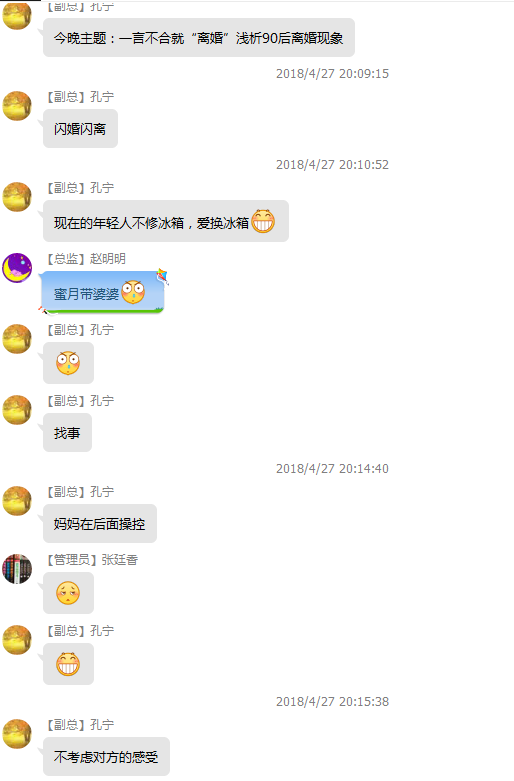Click sender name 【管理员】张廷香
514x781 pixels.
click(x=92, y=560)
